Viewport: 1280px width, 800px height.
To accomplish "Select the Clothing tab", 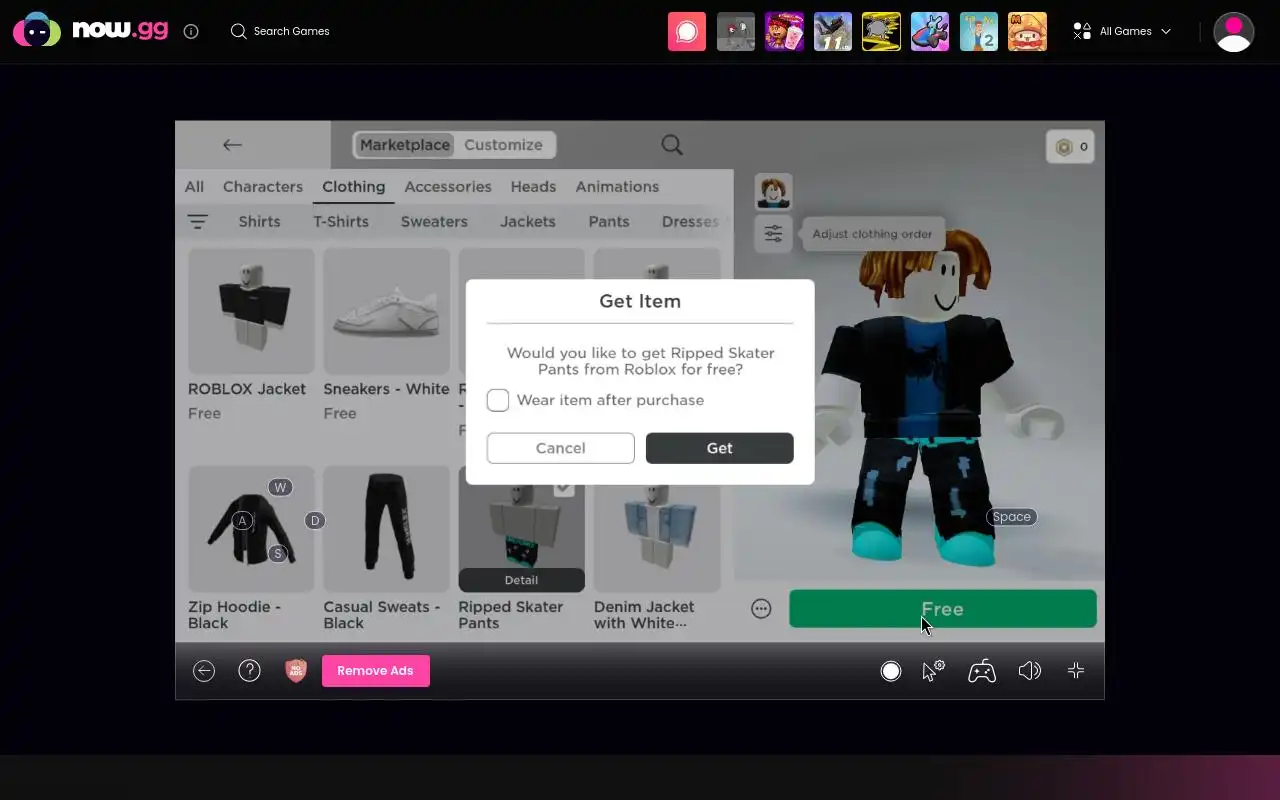I will point(353,187).
